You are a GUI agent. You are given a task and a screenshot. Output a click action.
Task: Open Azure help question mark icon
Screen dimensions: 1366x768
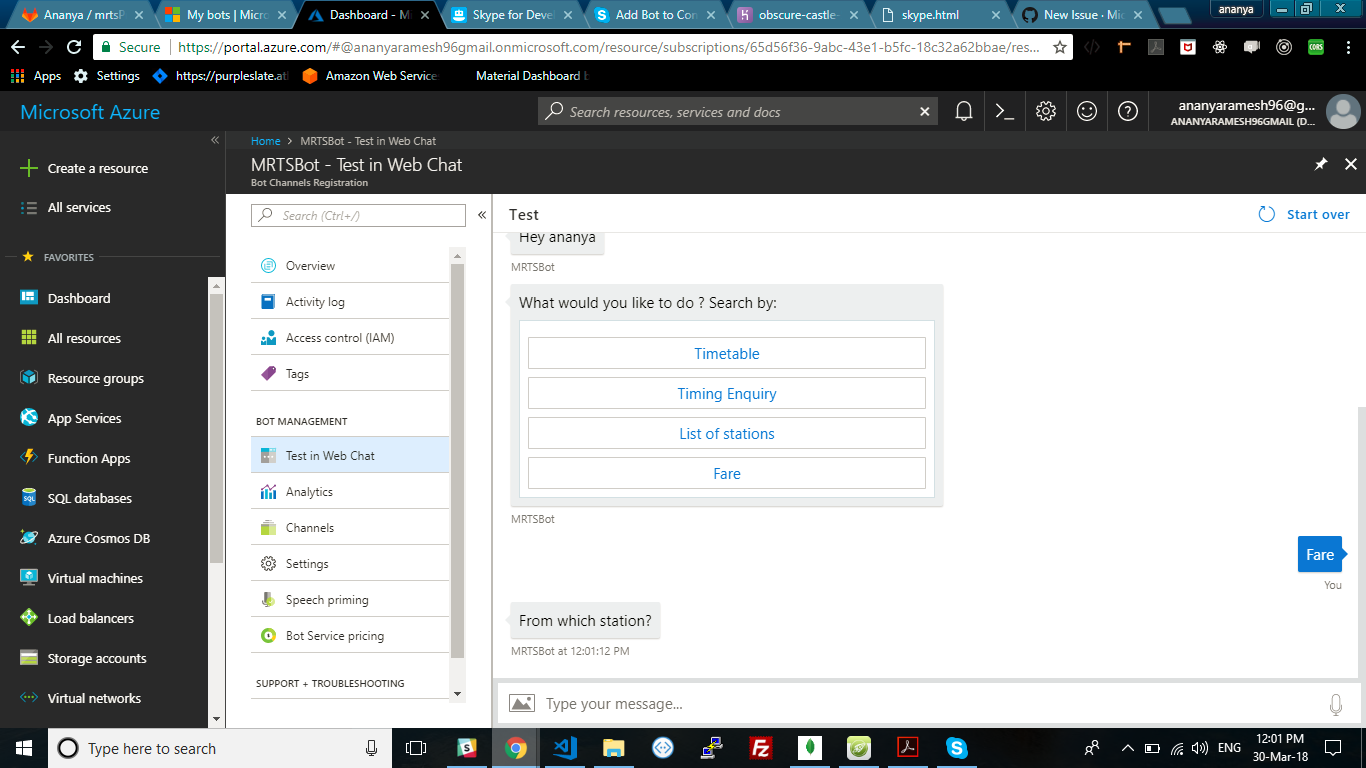[x=1128, y=112]
